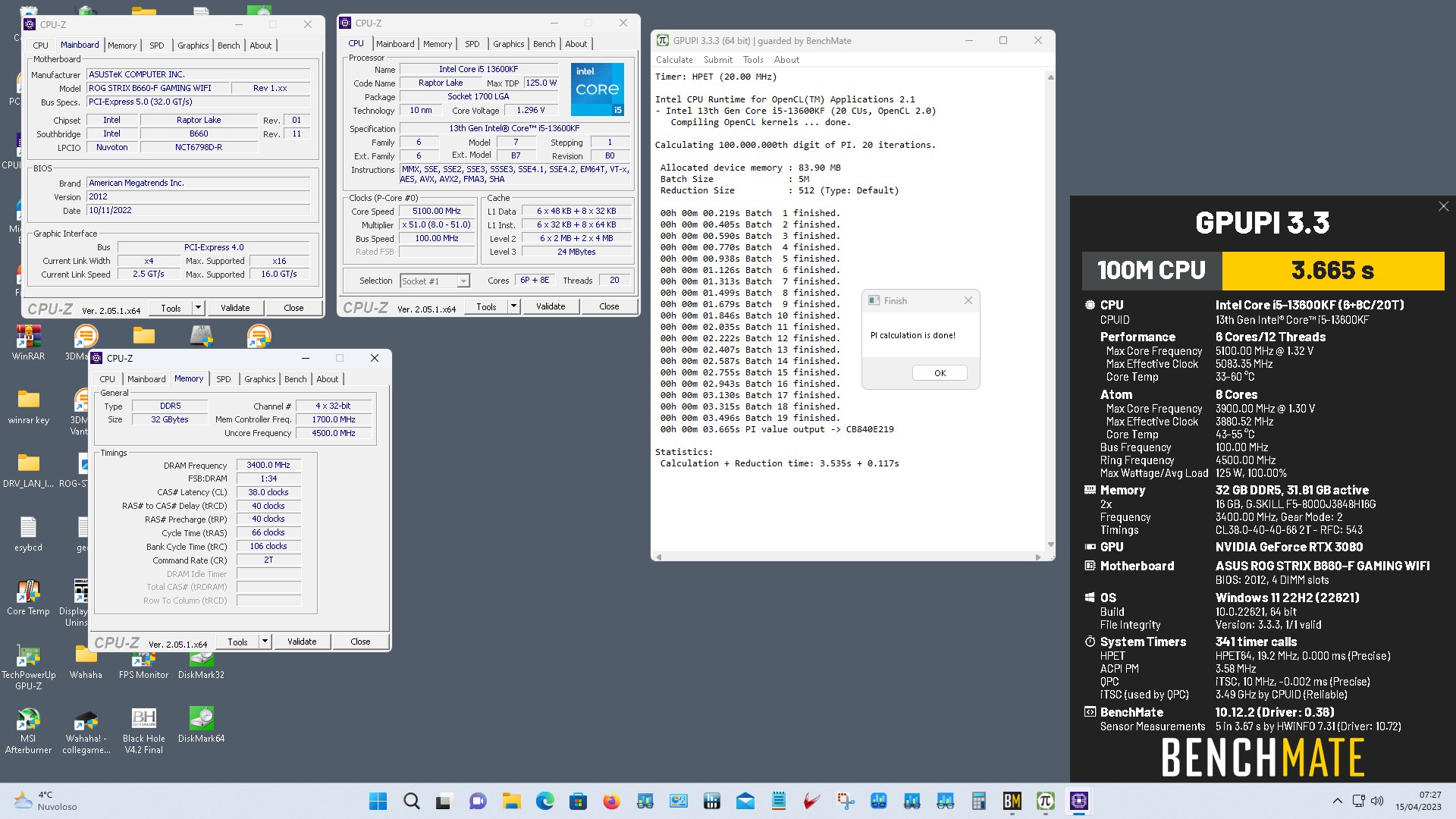Click GPUPI horizontal scrollbar right arrow
The width and height of the screenshot is (1456, 819).
[1037, 557]
